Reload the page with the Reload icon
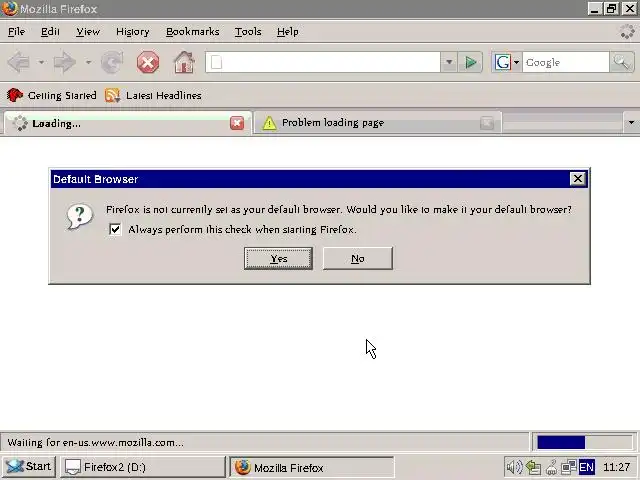This screenshot has width=640, height=480. (112, 62)
